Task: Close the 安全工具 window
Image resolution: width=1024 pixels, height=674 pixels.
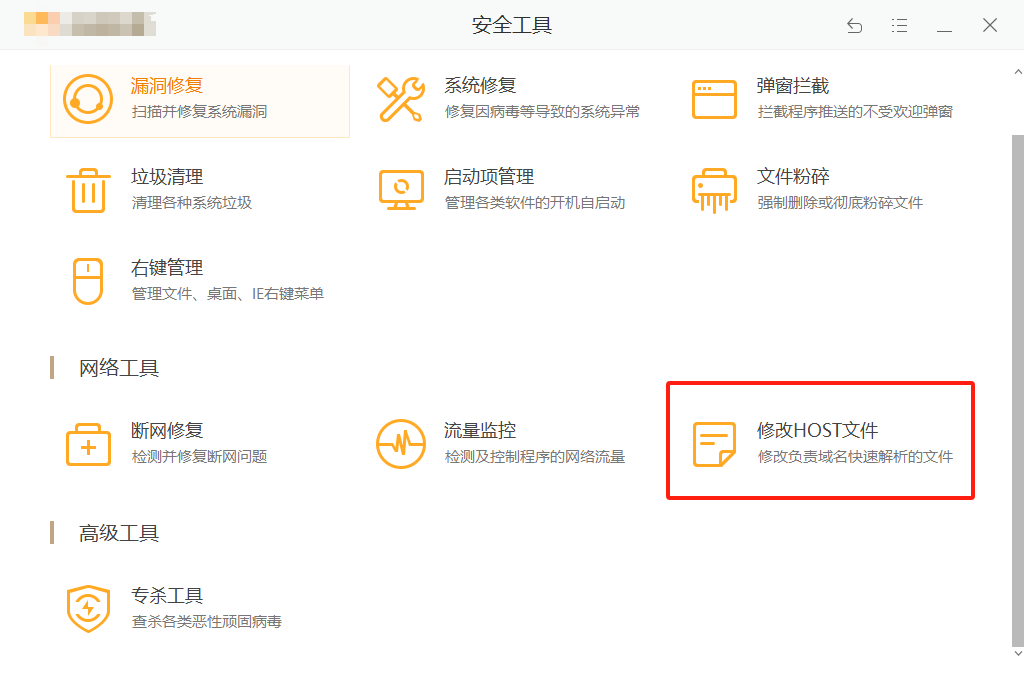Action: coord(990,25)
